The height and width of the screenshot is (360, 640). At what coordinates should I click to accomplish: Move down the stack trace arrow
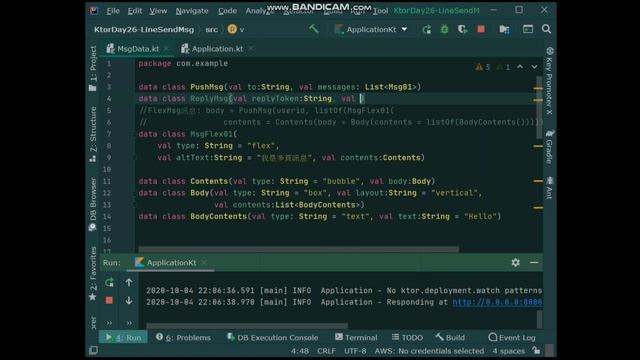129,300
